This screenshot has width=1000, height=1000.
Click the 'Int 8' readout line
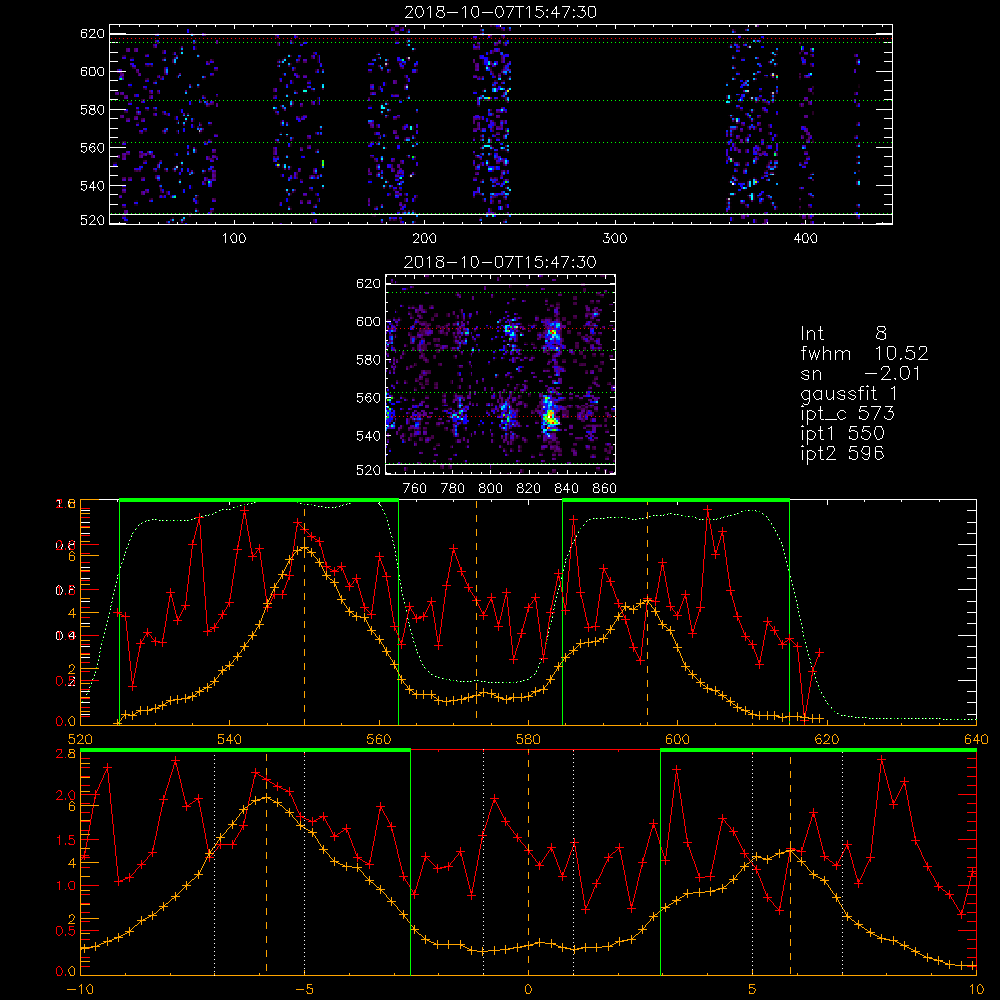[843, 333]
